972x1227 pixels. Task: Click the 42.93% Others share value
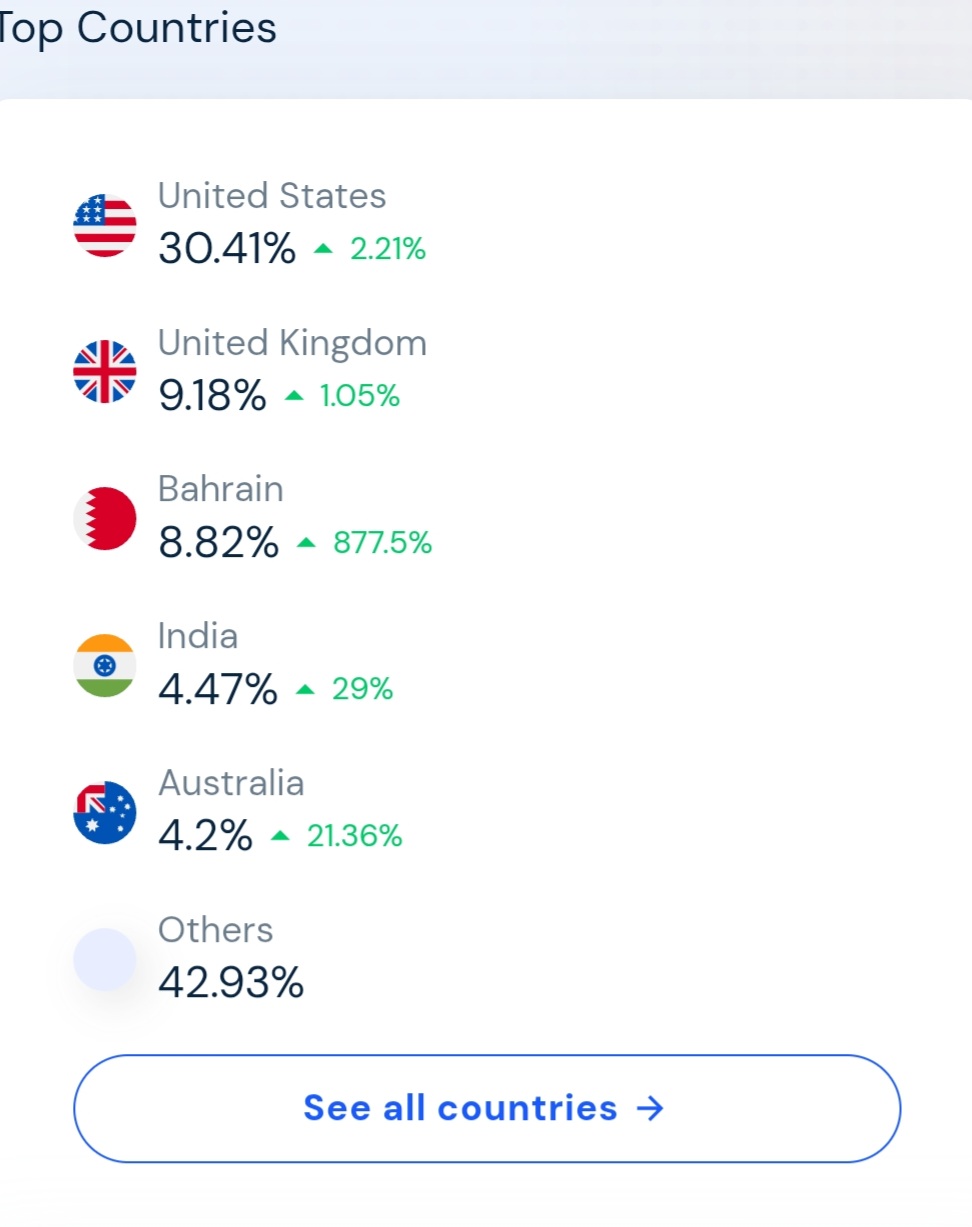point(231,982)
